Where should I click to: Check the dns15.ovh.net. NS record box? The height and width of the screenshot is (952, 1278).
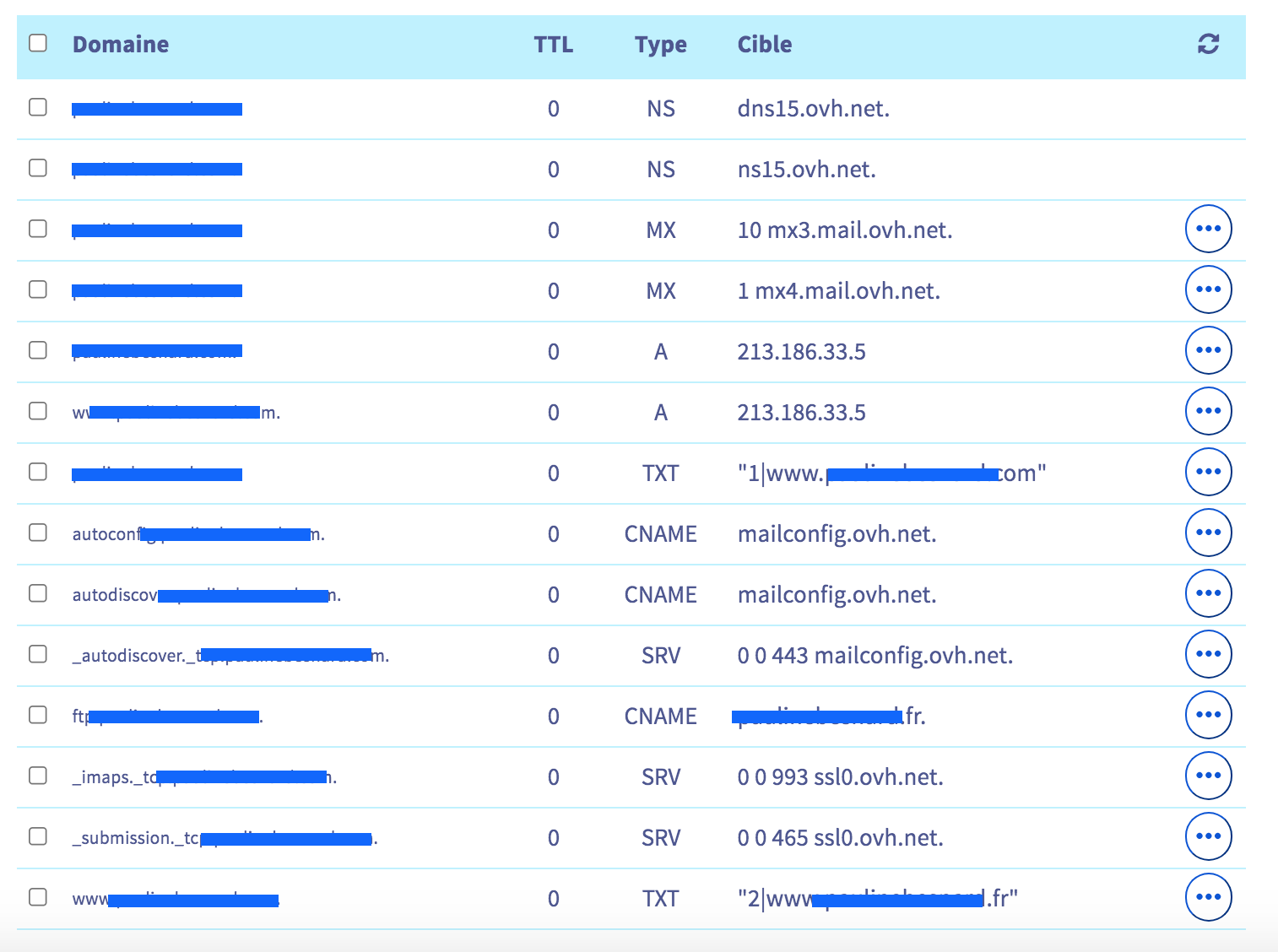pyautogui.click(x=38, y=107)
